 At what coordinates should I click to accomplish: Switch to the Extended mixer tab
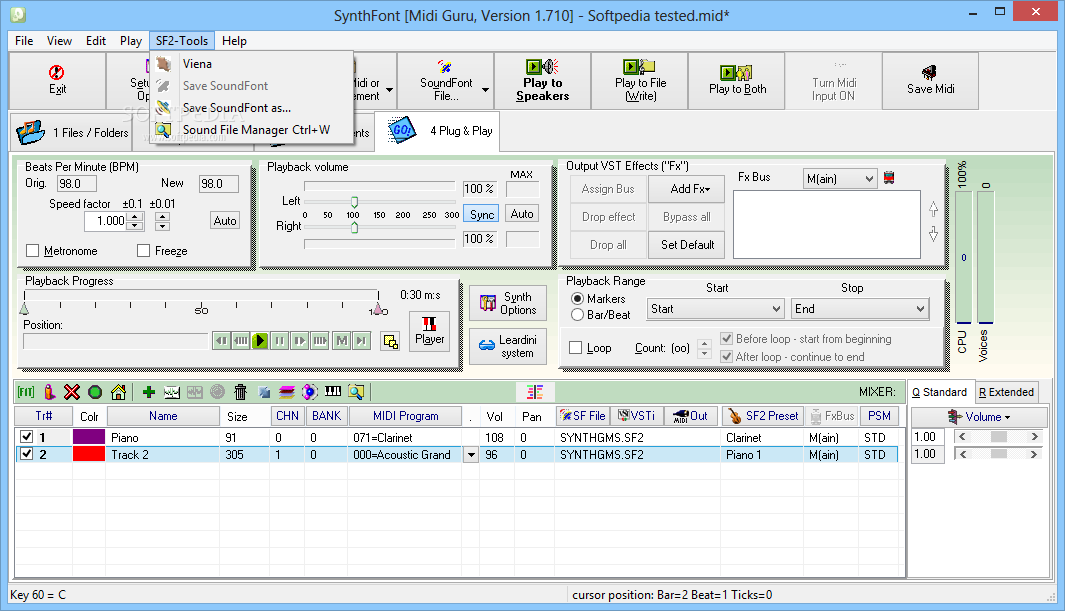1006,392
